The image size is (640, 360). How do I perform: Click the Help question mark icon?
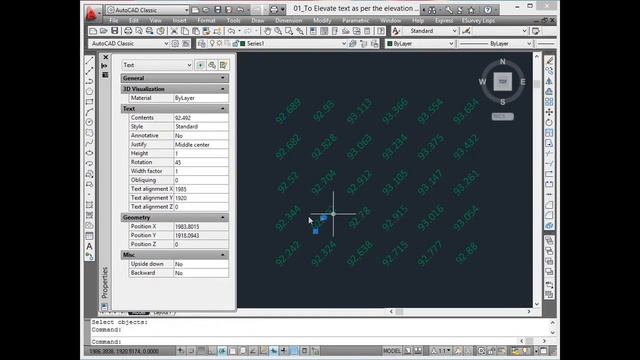click(488, 10)
